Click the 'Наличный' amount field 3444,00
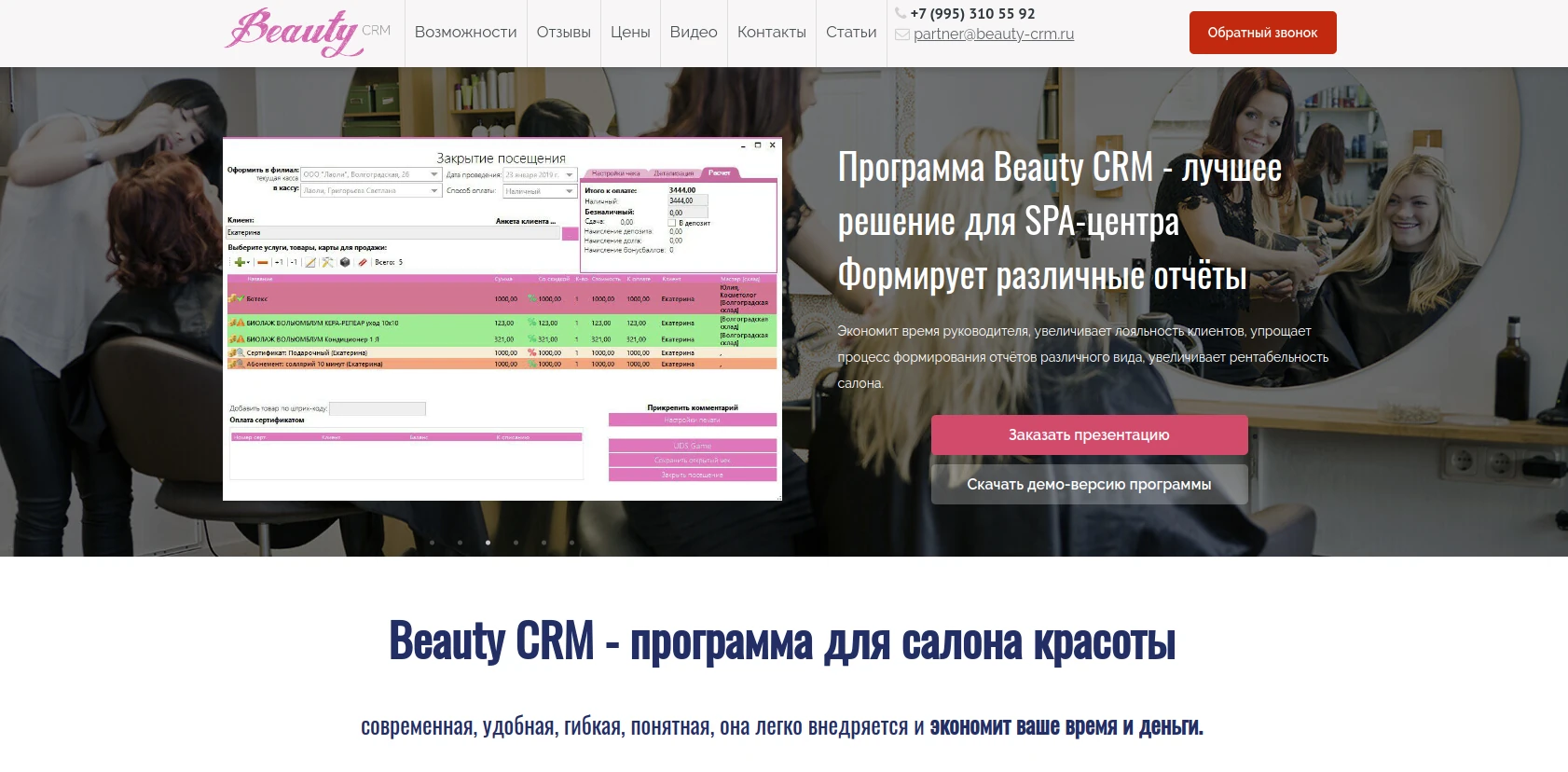 click(x=687, y=200)
